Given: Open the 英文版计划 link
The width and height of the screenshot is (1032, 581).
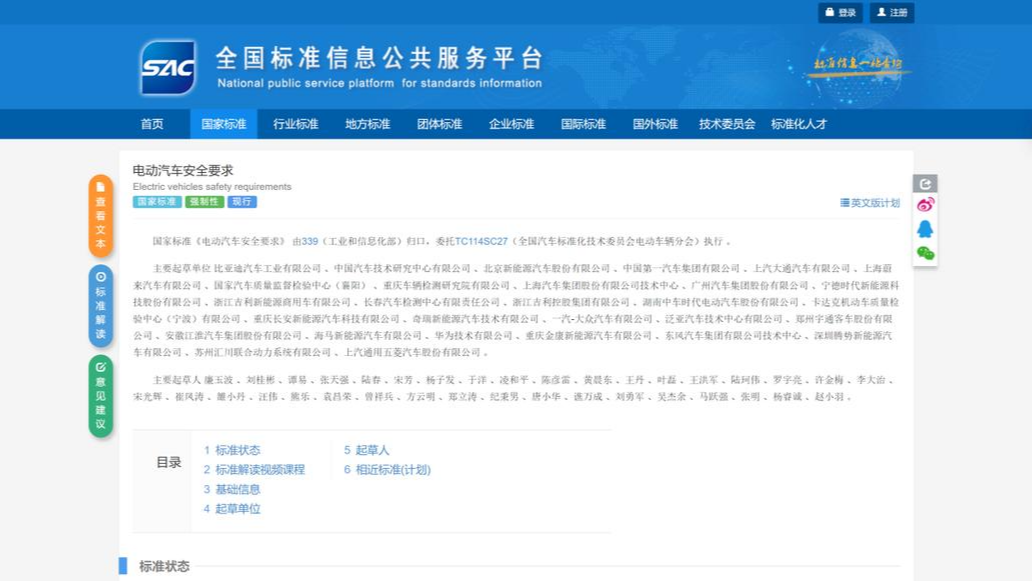Looking at the screenshot, I should (x=870, y=203).
